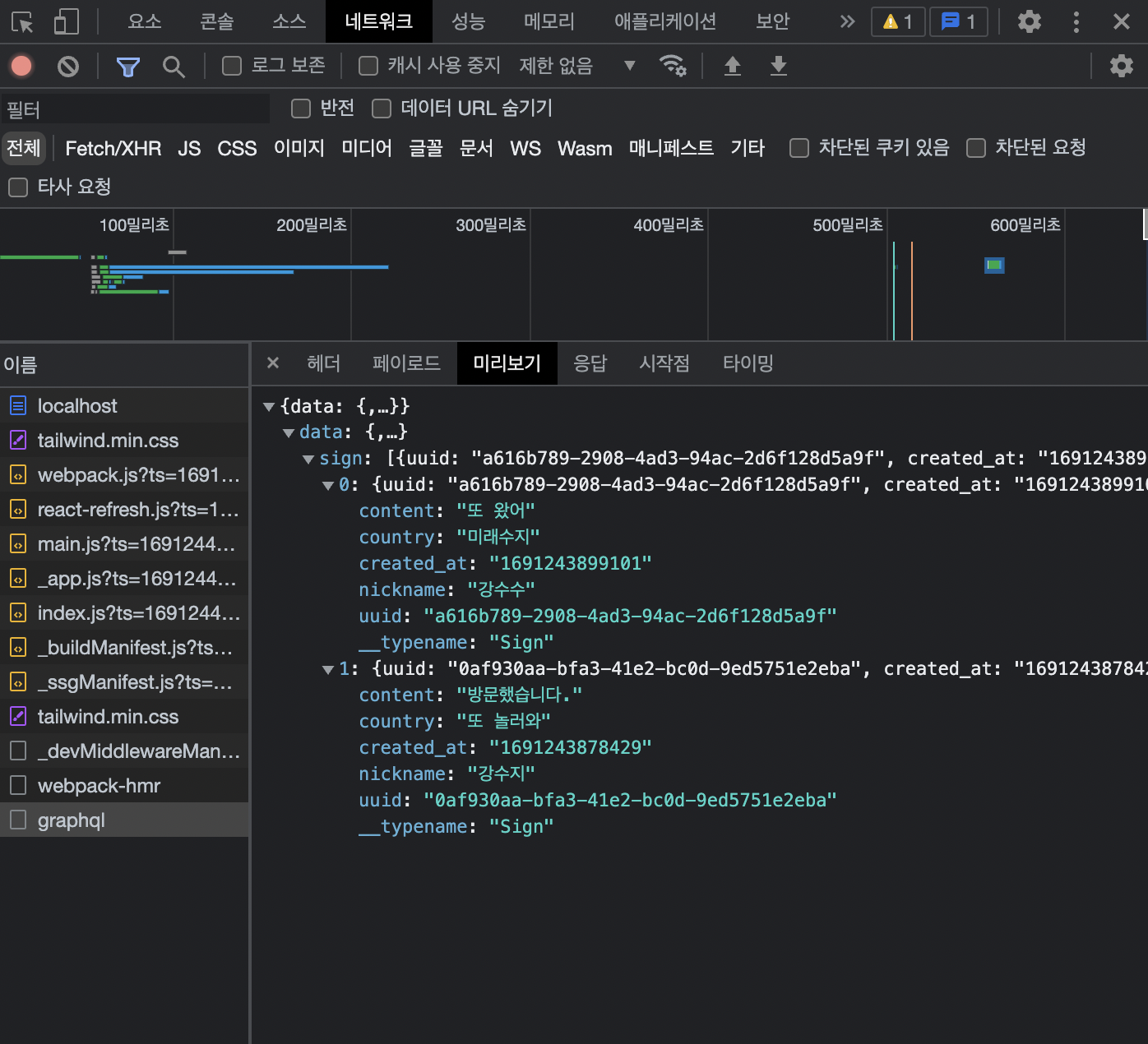Click the first tailwind.min.css stylesheet icon
Image resolution: width=1148 pixels, height=1044 pixels.
click(x=18, y=440)
